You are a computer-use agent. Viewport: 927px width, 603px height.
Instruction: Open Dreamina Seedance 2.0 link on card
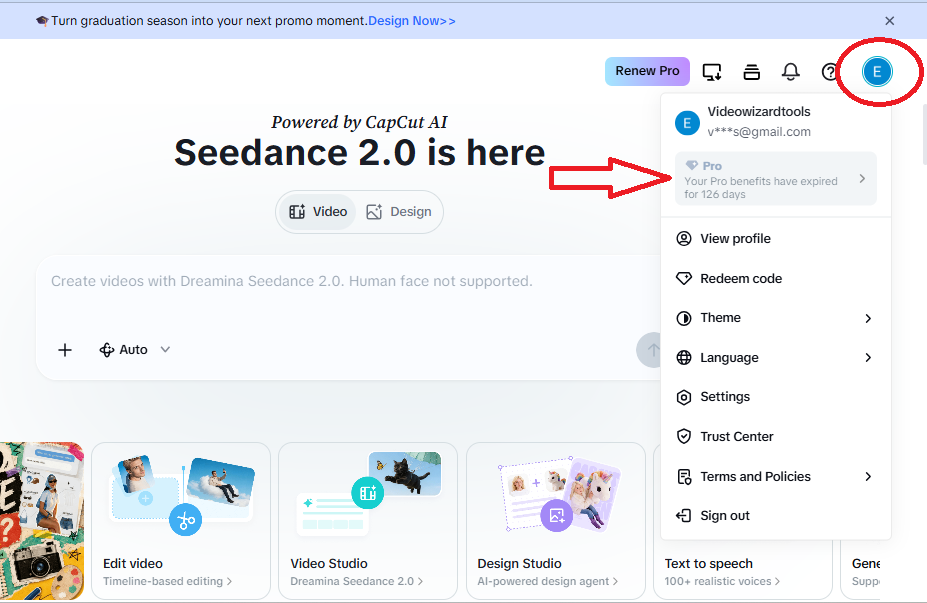356,581
